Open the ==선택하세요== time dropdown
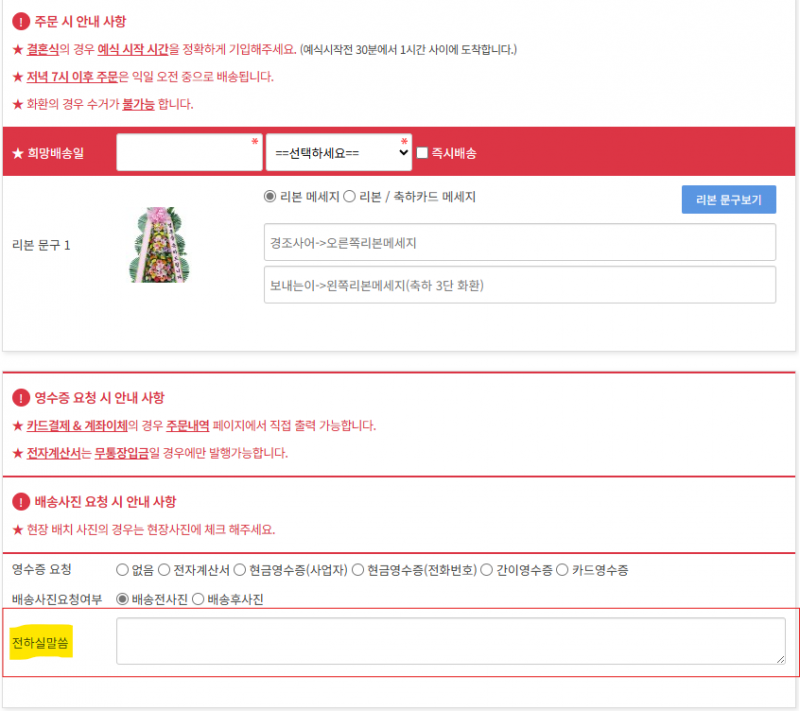The height and width of the screenshot is (711, 800). click(339, 153)
